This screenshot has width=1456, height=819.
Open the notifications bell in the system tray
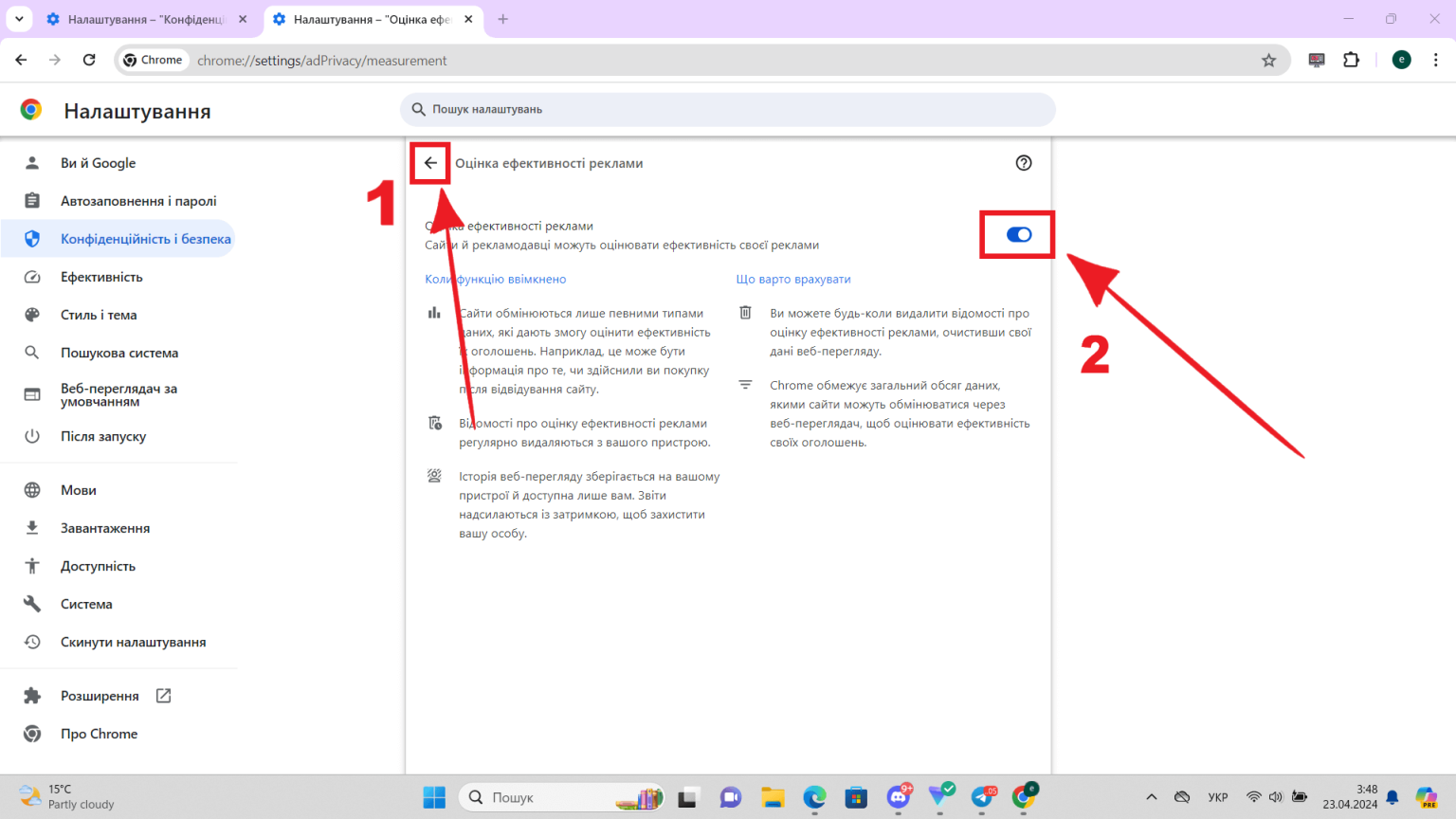(1392, 797)
